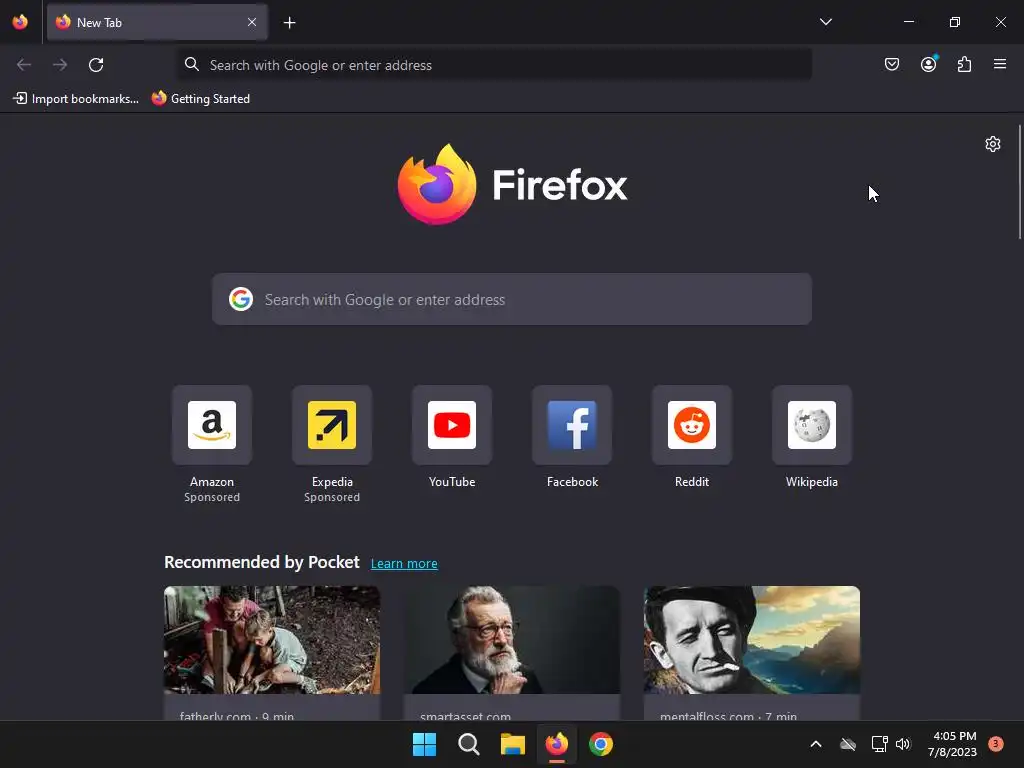Go forward with the forward arrow
Screen dimensions: 1024x768
point(60,65)
